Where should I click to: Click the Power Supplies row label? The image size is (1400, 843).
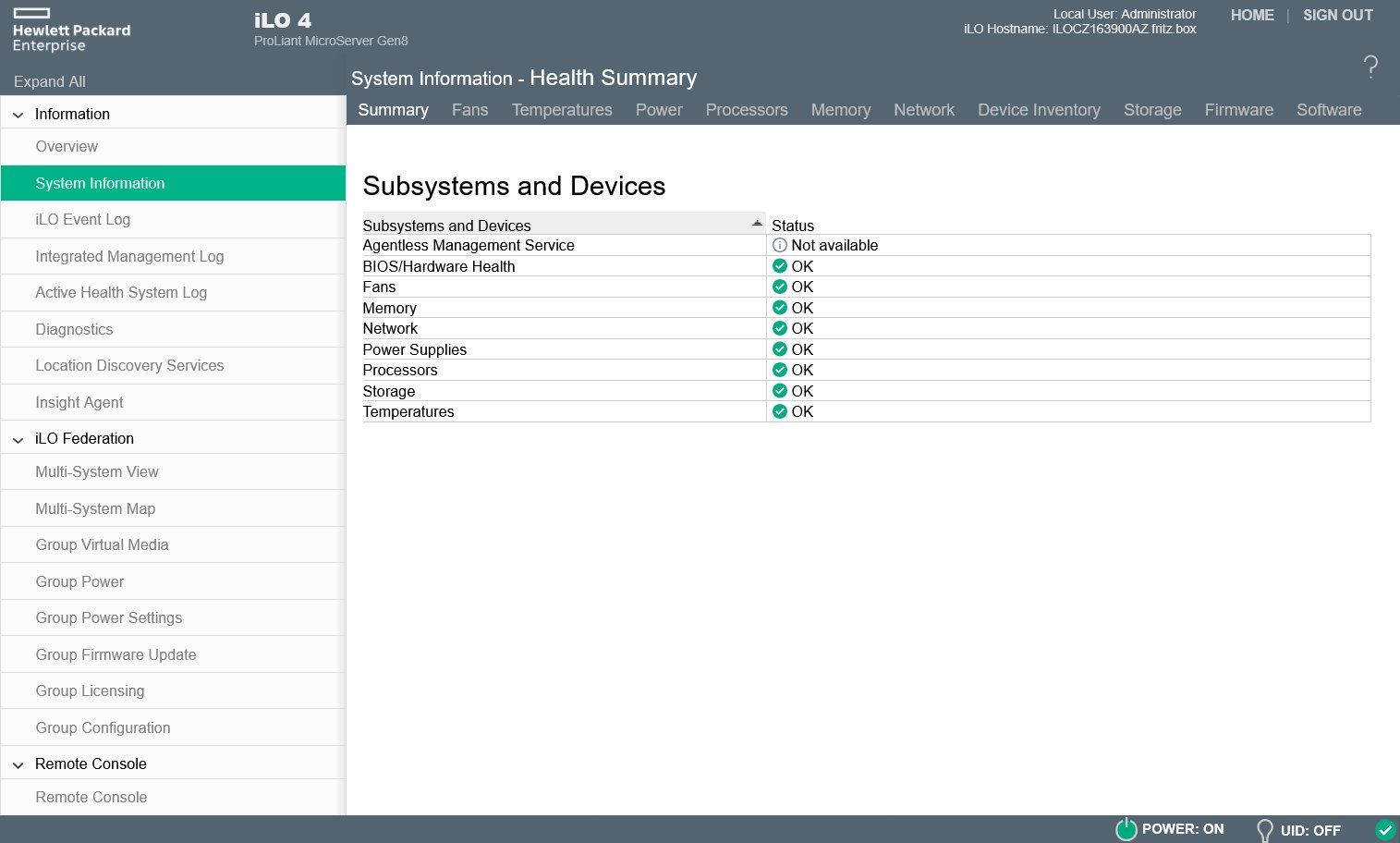click(x=415, y=349)
